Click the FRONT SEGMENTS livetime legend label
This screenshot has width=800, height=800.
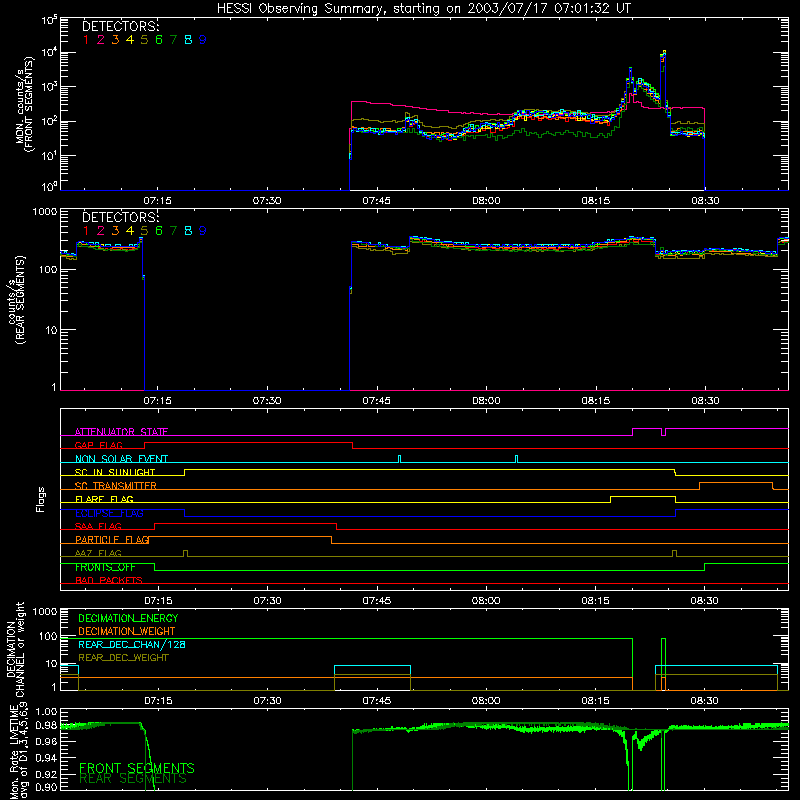pos(137,768)
